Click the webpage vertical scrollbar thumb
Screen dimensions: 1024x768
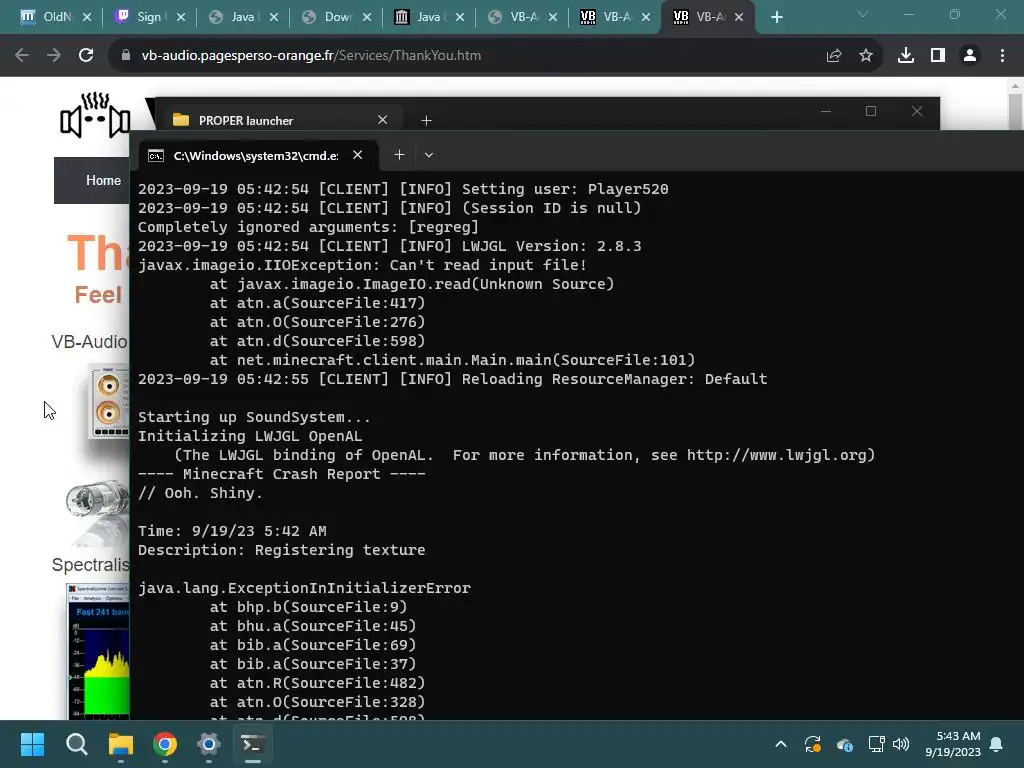[x=1015, y=111]
